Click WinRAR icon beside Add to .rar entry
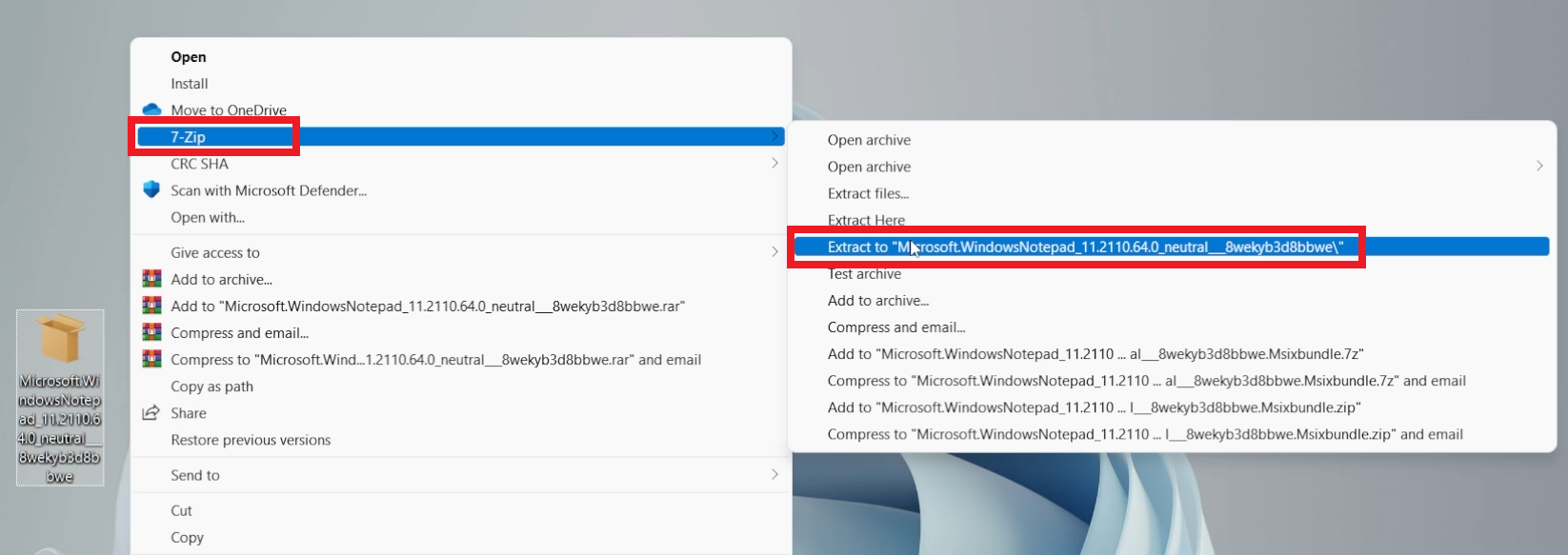The image size is (1568, 555). pyautogui.click(x=151, y=306)
